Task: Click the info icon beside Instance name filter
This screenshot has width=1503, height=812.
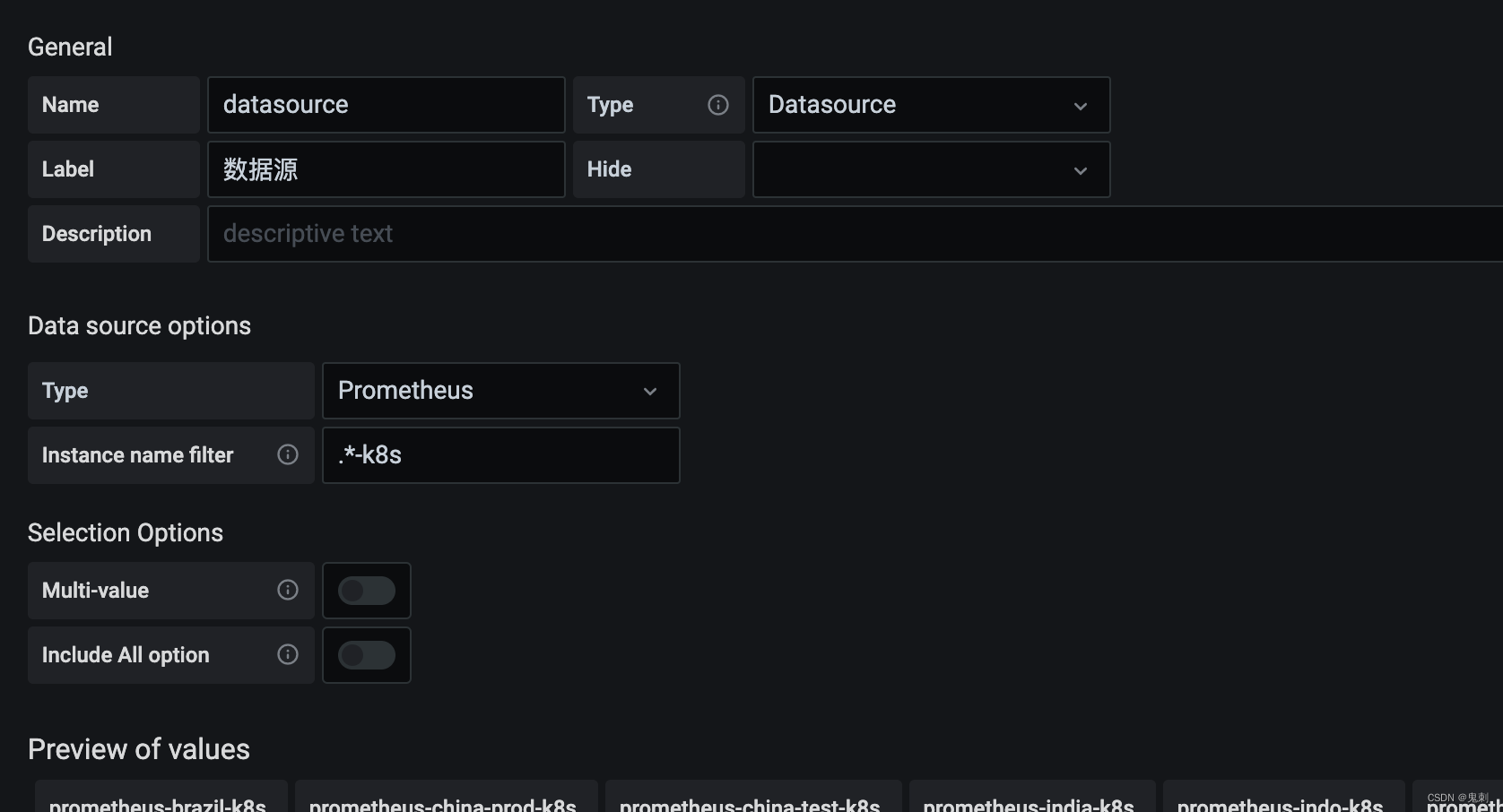Action: tap(286, 454)
